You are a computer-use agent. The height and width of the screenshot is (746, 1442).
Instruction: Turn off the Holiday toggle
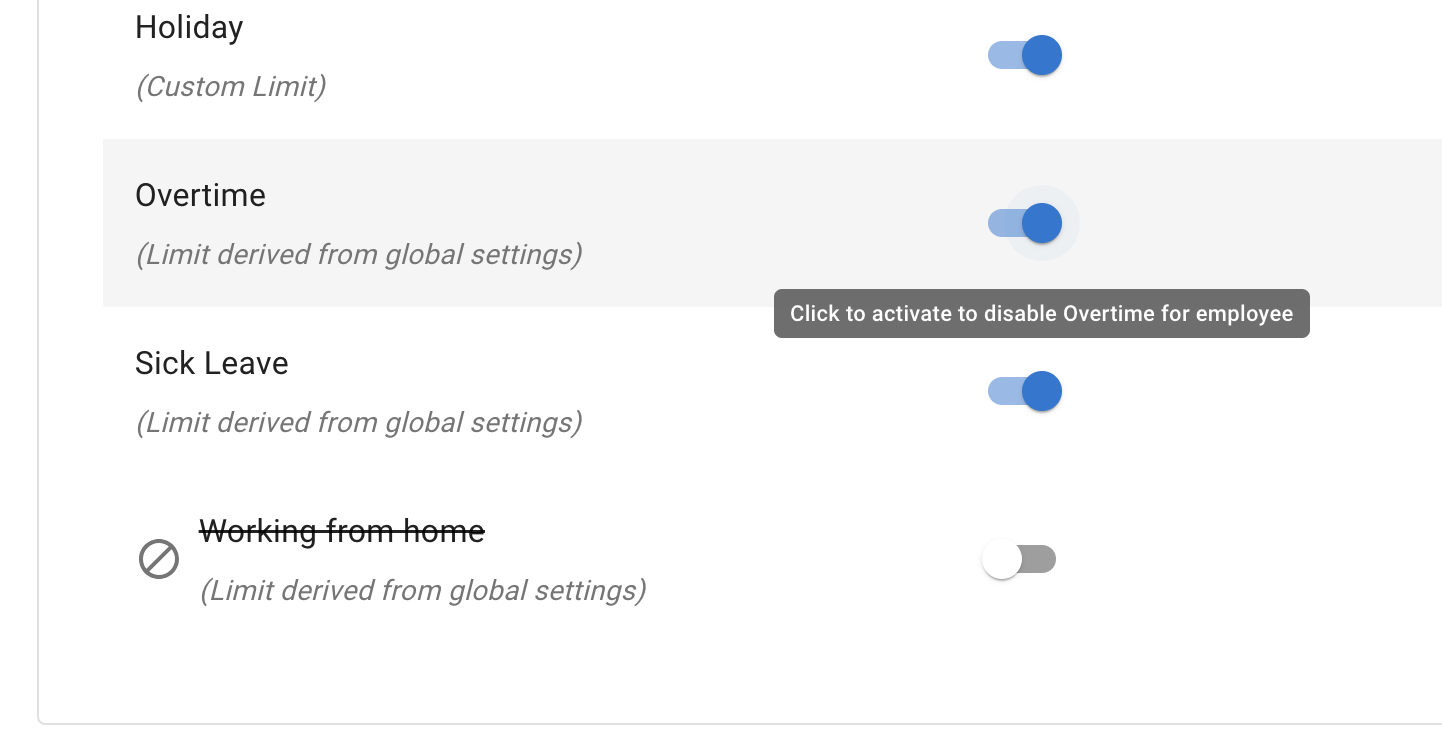click(1024, 55)
